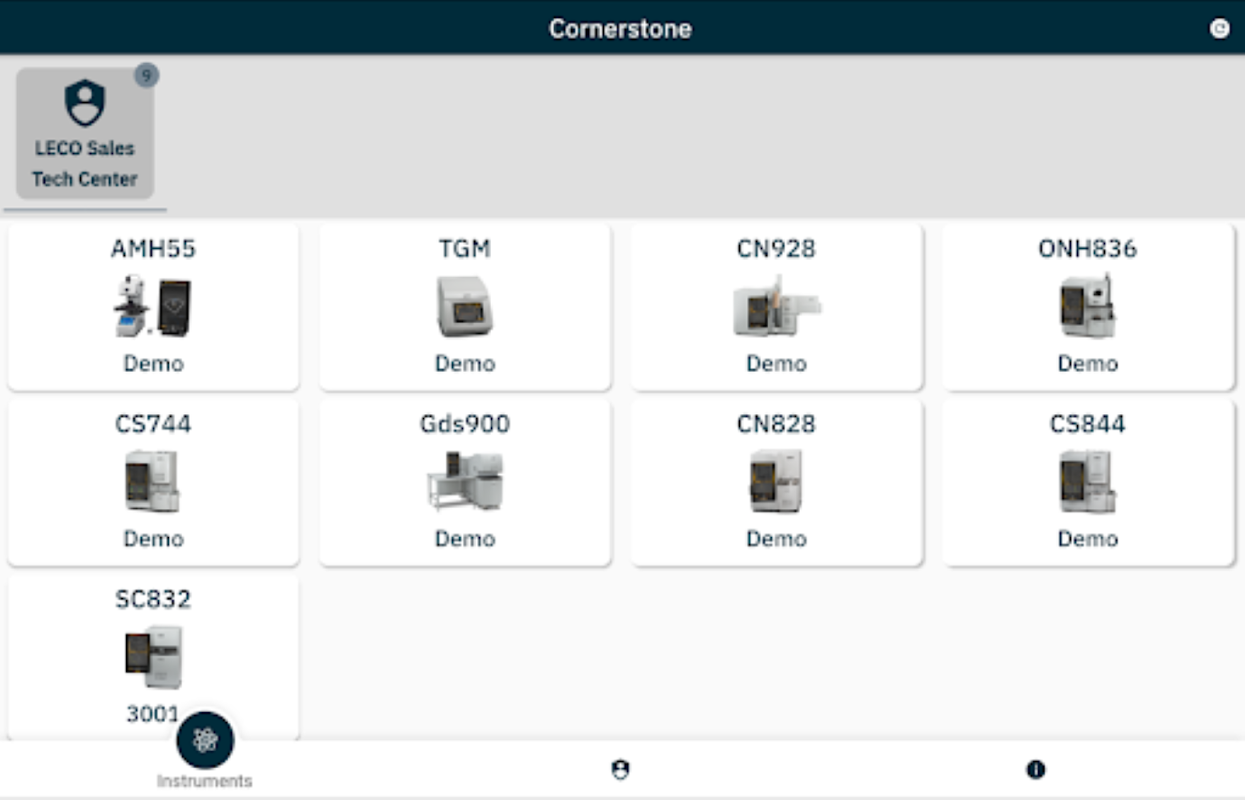
Task: Open the account tab in the bottom bar
Action: pyautogui.click(x=620, y=769)
